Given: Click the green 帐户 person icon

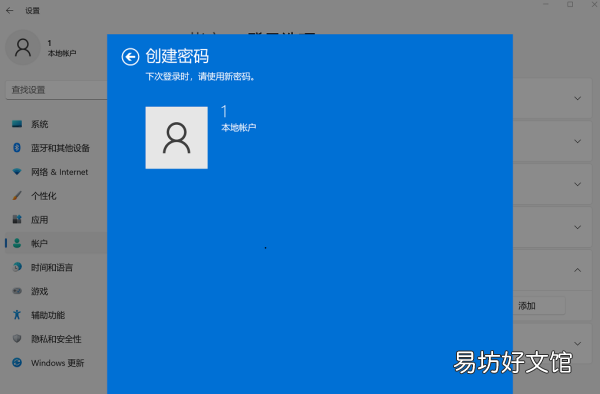Looking at the screenshot, I should point(17,243).
